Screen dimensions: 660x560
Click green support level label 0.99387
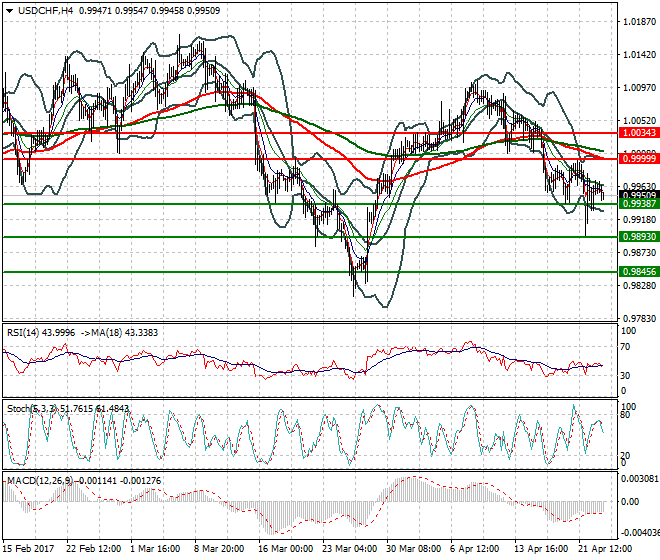pyautogui.click(x=639, y=204)
